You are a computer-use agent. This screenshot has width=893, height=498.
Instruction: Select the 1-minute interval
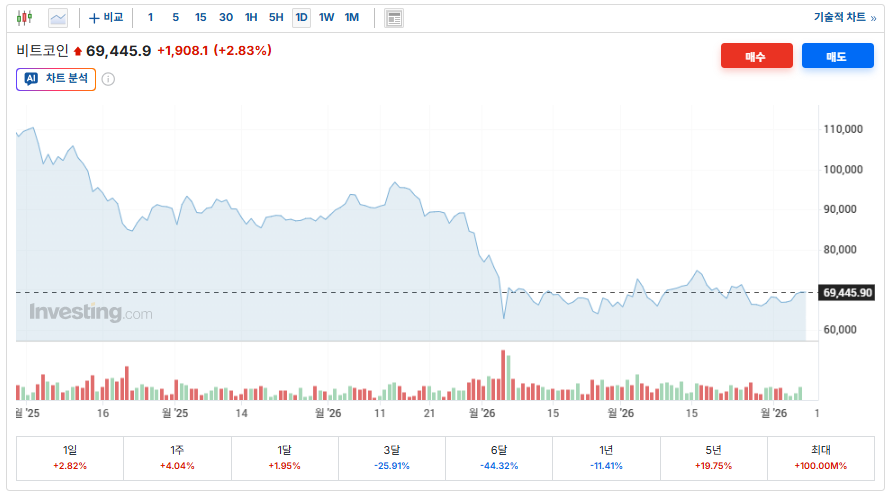(151, 17)
